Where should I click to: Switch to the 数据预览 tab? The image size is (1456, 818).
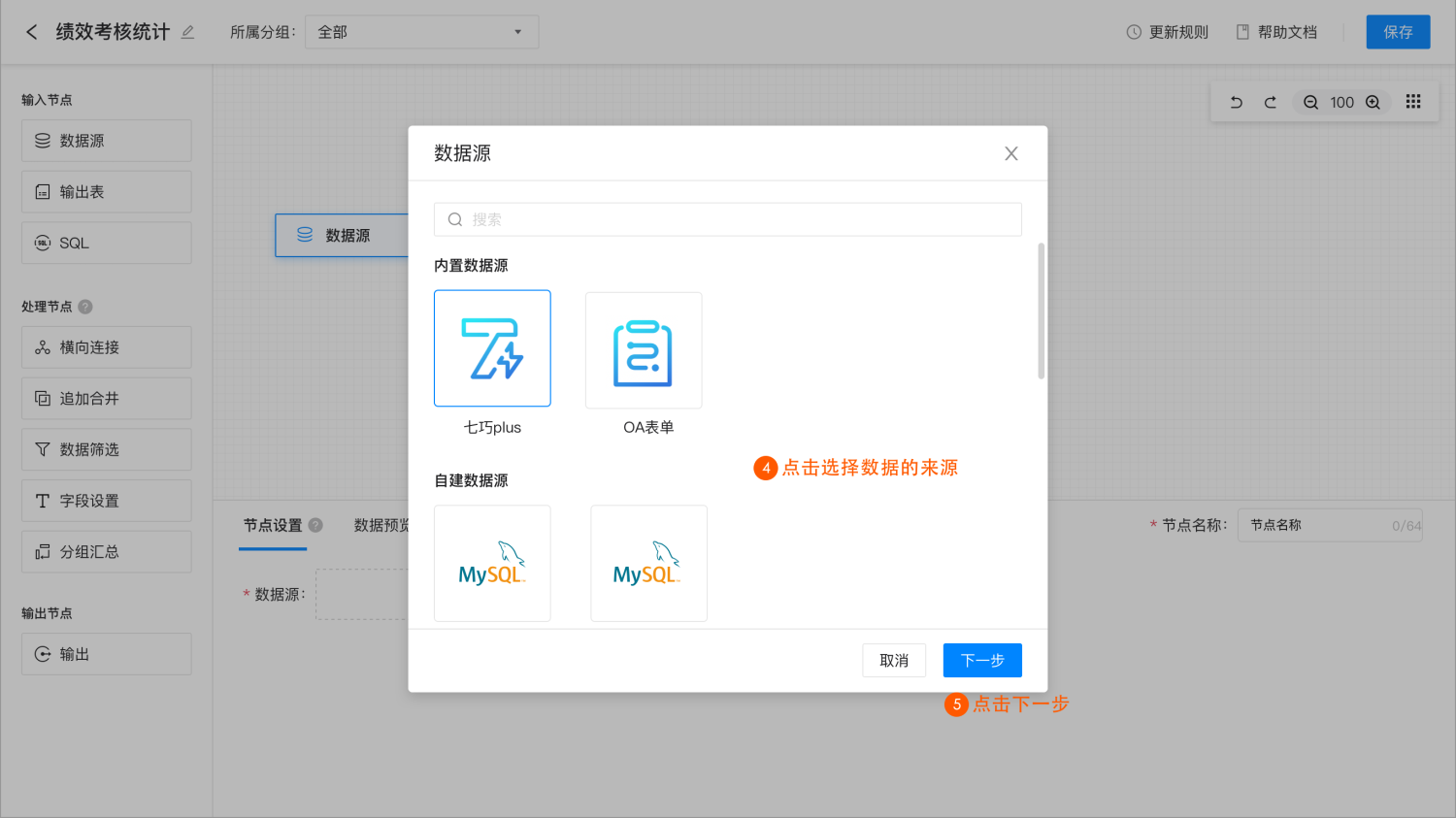click(381, 525)
